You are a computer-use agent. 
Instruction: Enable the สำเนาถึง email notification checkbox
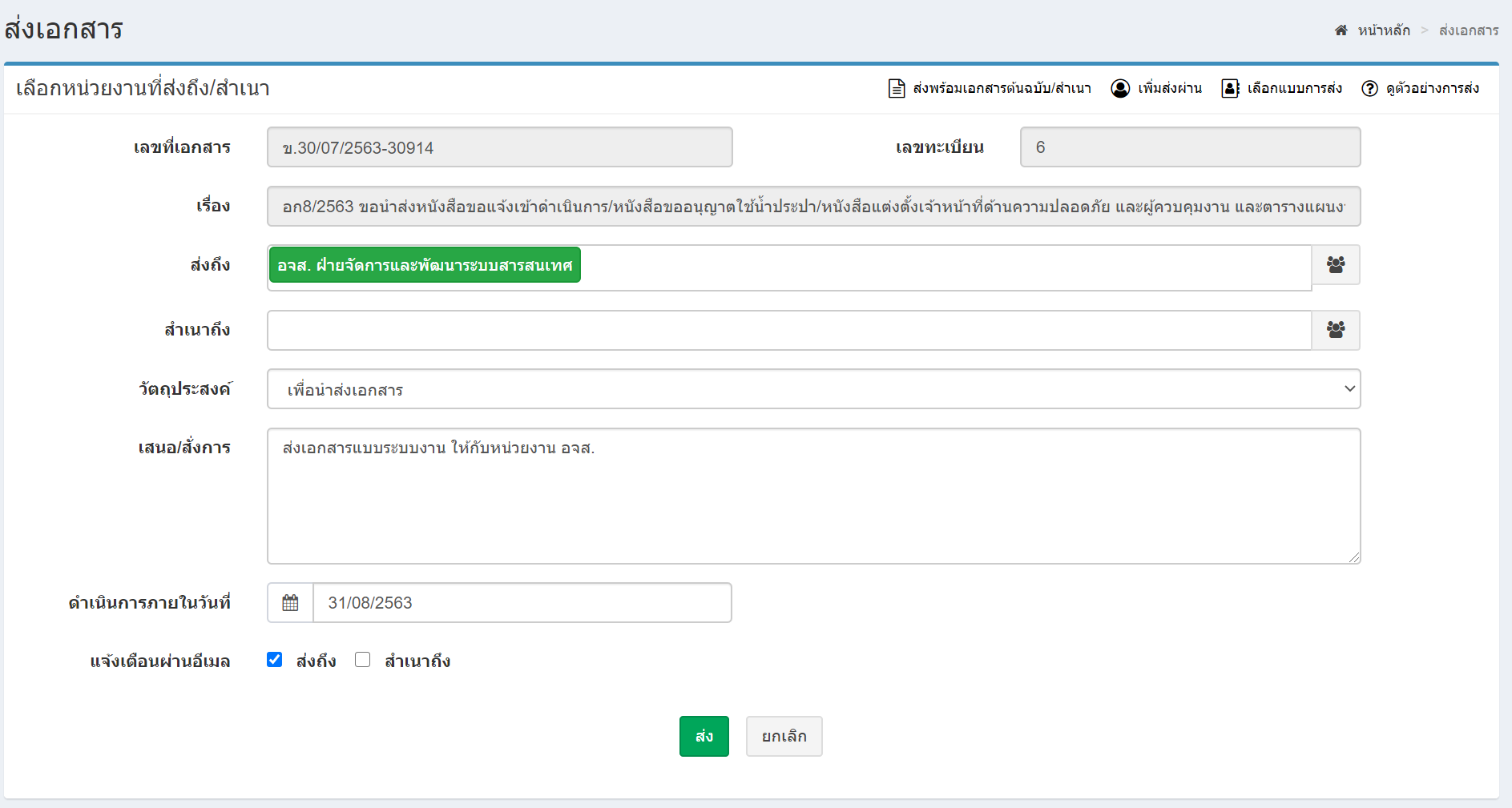(363, 660)
